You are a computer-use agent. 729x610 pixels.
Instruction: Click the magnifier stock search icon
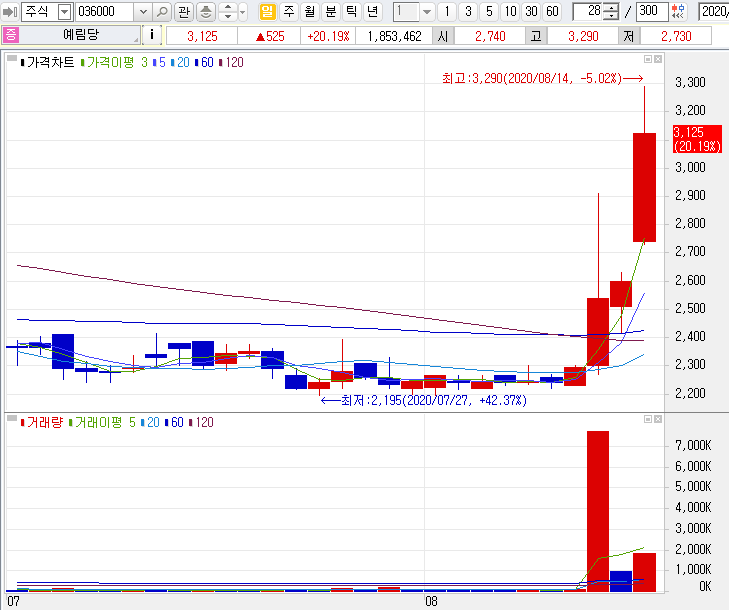162,12
